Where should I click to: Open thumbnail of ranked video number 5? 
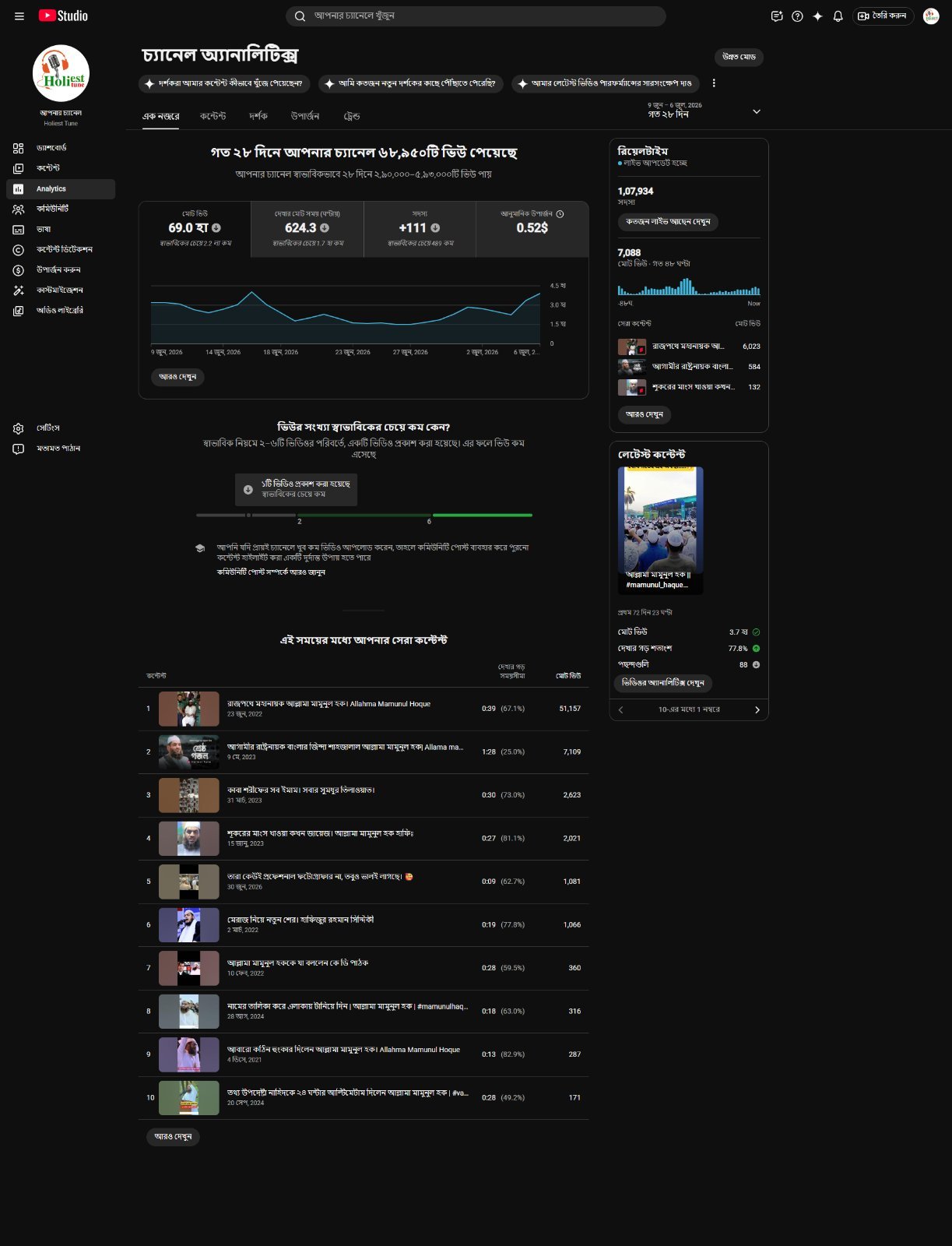point(189,882)
